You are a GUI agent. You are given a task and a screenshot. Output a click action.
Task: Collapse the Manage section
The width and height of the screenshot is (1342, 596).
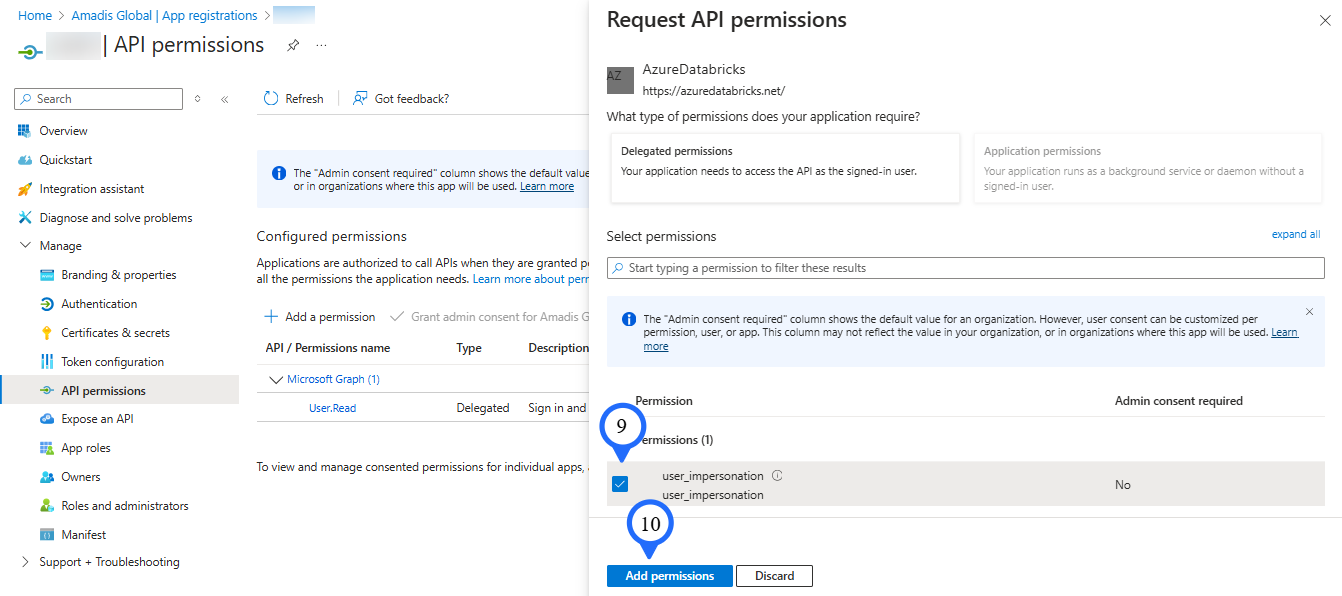click(x=25, y=246)
